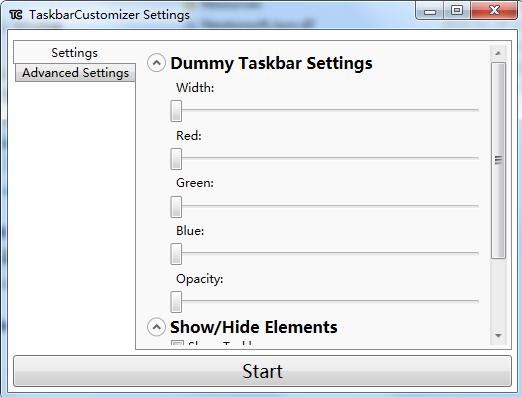The height and width of the screenshot is (397, 522).
Task: Maximize the TaskbarCustomizer Settings window
Action: (x=457, y=11)
